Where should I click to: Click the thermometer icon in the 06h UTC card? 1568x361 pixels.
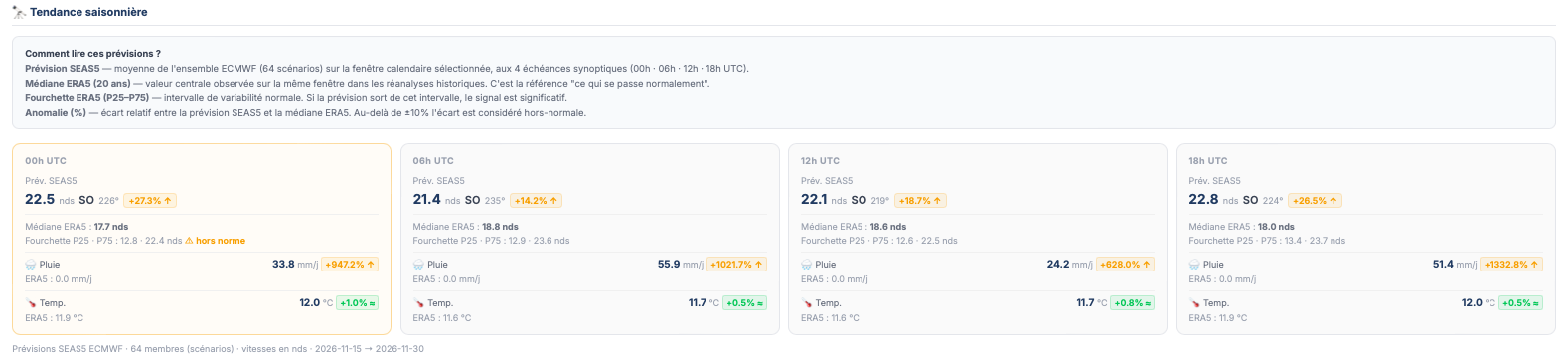(x=418, y=303)
